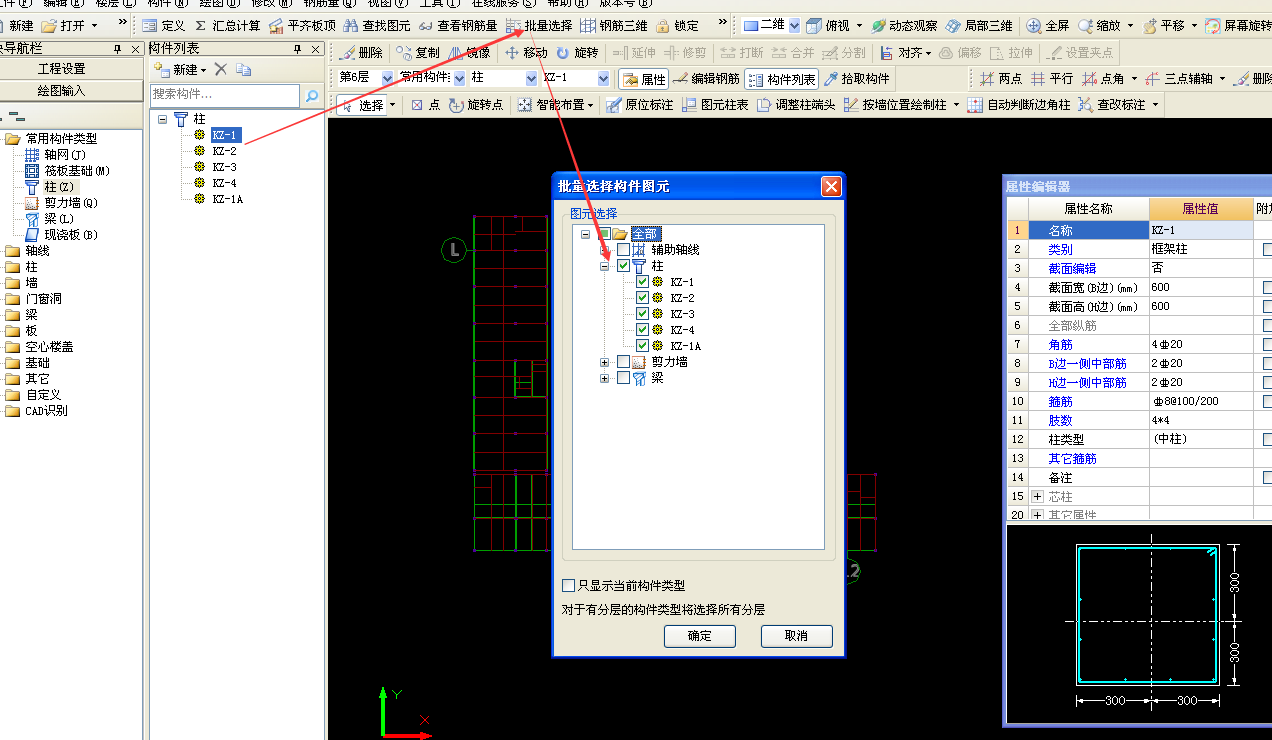Open 钢筋三维 rebar 3D view
The width and height of the screenshot is (1272, 740).
613,25
